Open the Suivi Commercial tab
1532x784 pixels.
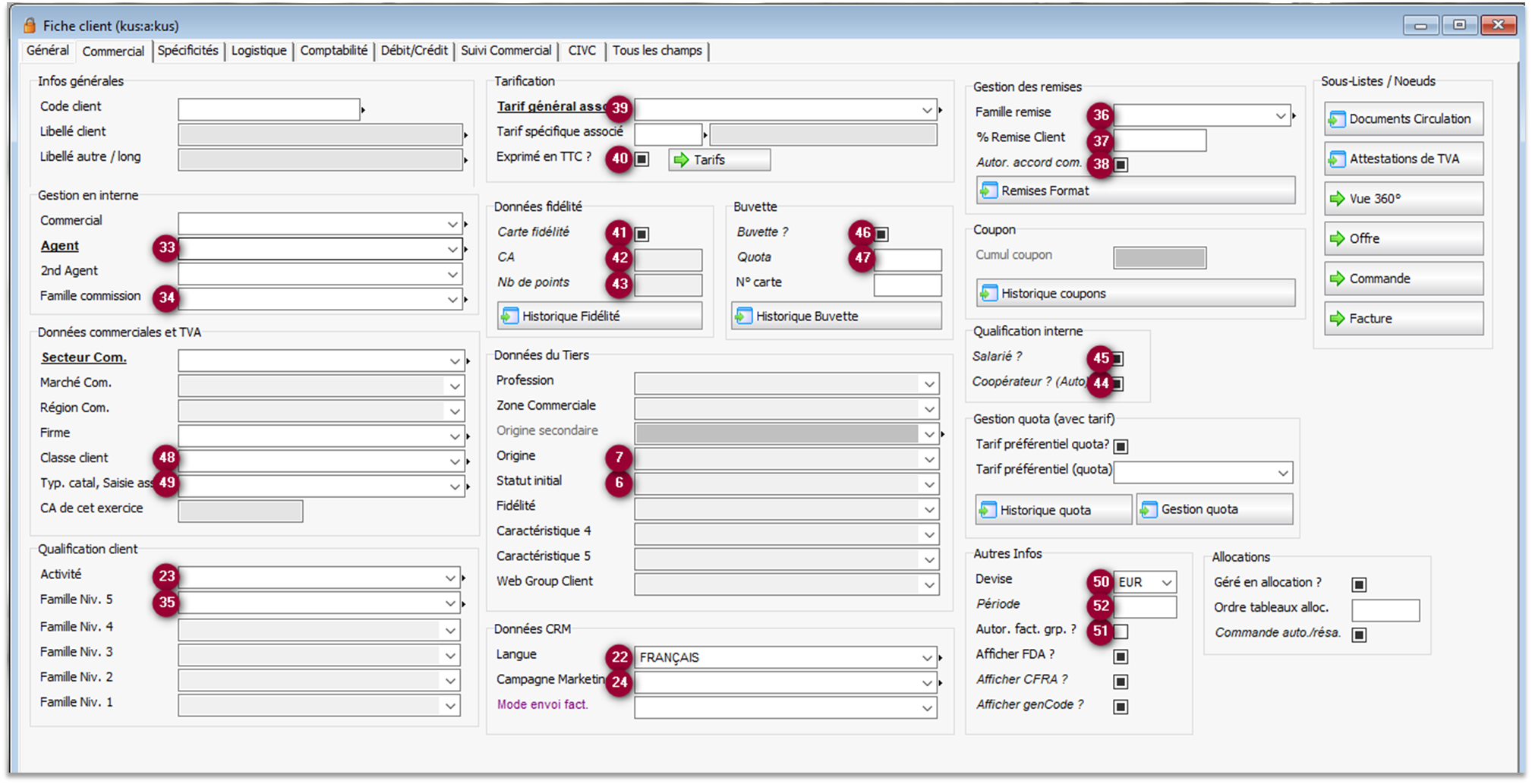click(506, 51)
